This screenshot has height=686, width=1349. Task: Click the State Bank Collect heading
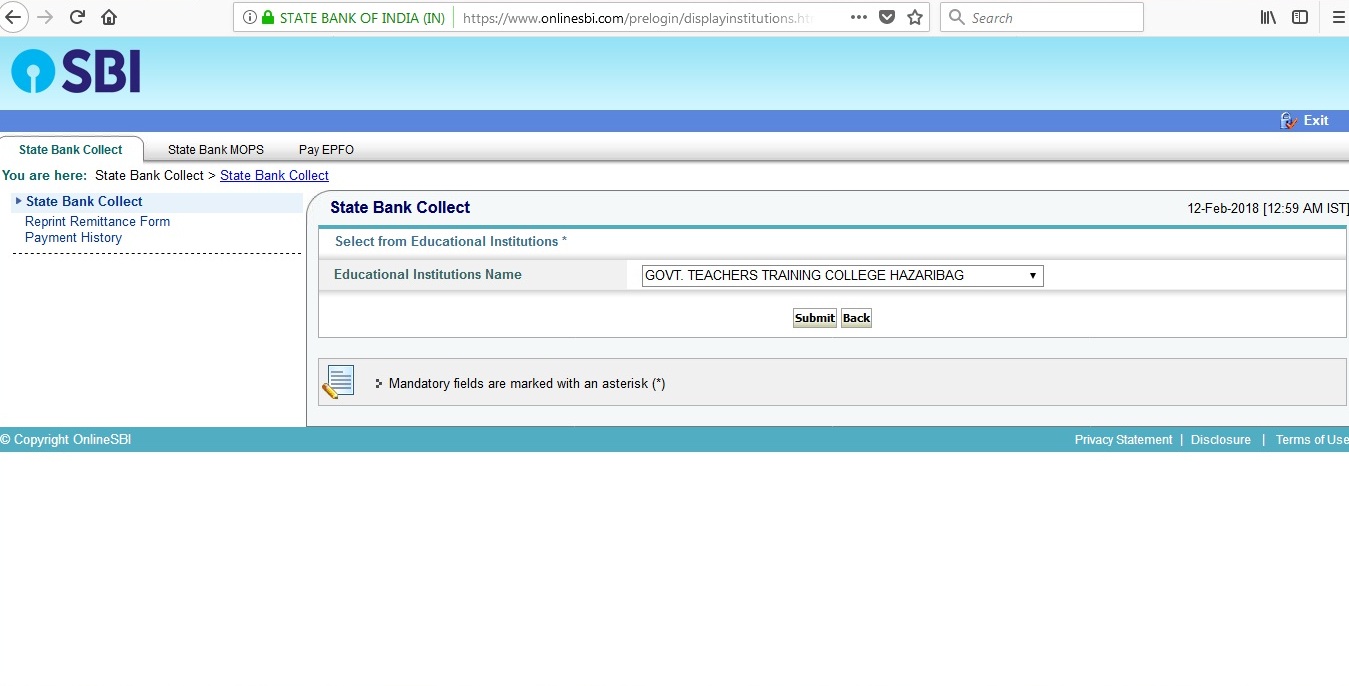(400, 208)
